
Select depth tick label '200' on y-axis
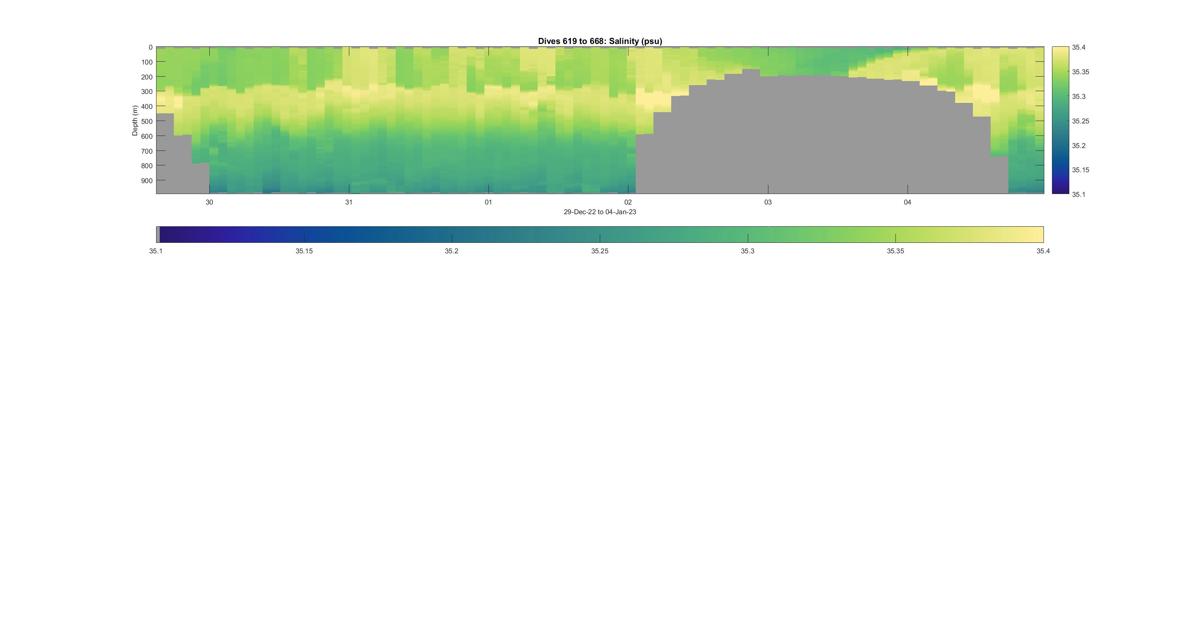point(146,77)
